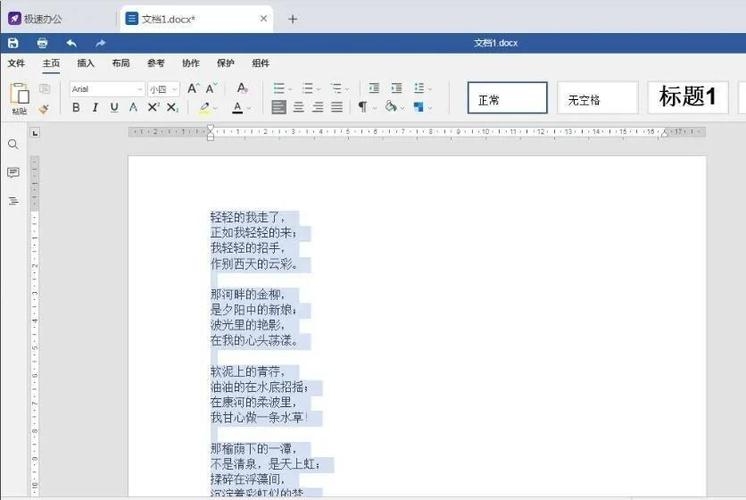Click the blue page color icon
The height and width of the screenshot is (500, 746).
[x=419, y=107]
